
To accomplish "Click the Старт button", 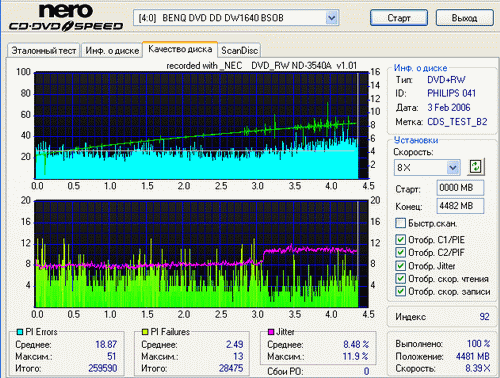I will (399, 18).
